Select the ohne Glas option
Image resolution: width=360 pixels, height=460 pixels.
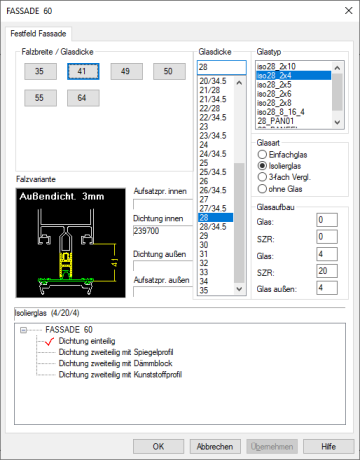(262, 189)
